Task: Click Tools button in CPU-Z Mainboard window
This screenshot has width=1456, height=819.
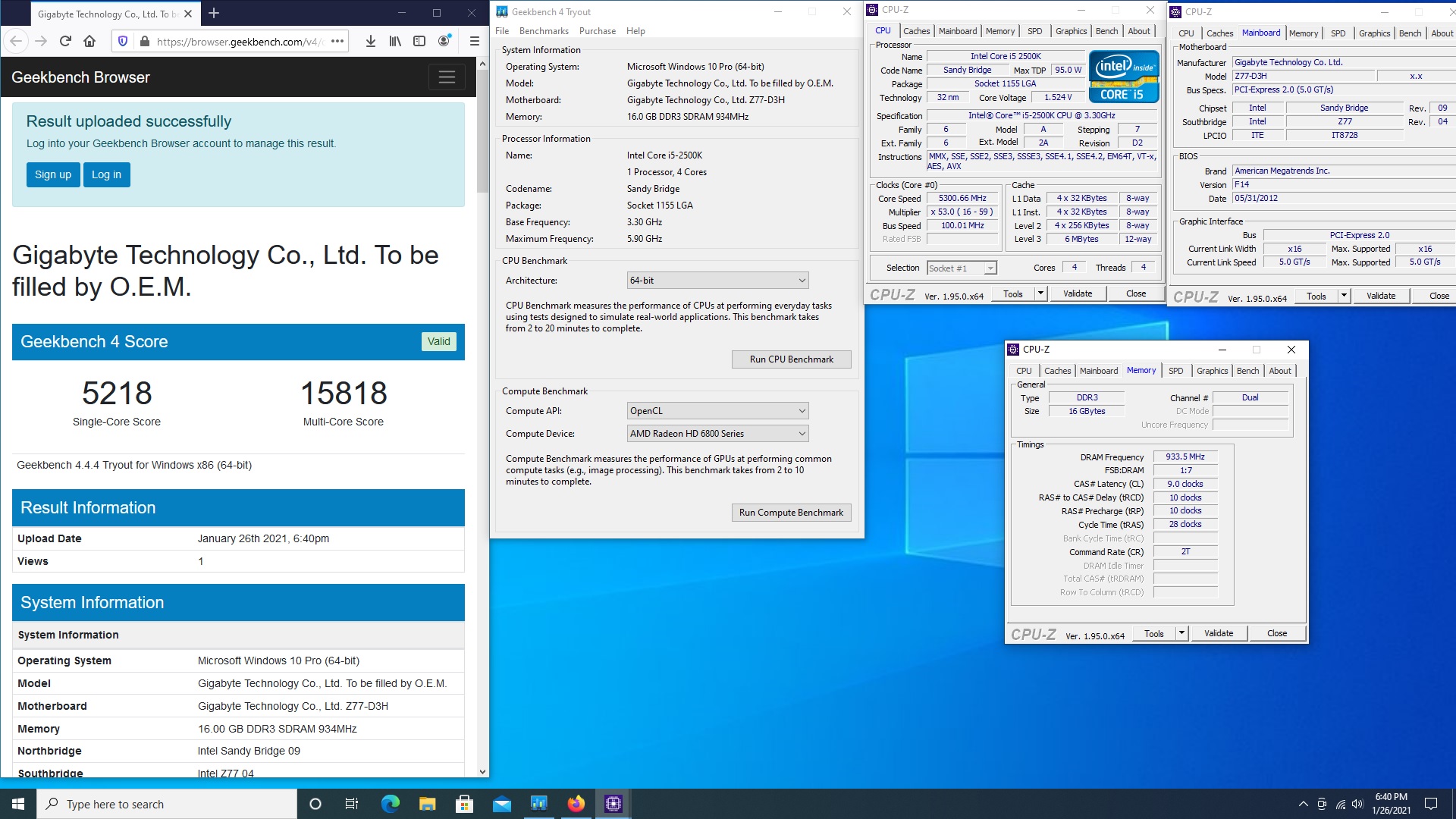Action: (x=1316, y=296)
